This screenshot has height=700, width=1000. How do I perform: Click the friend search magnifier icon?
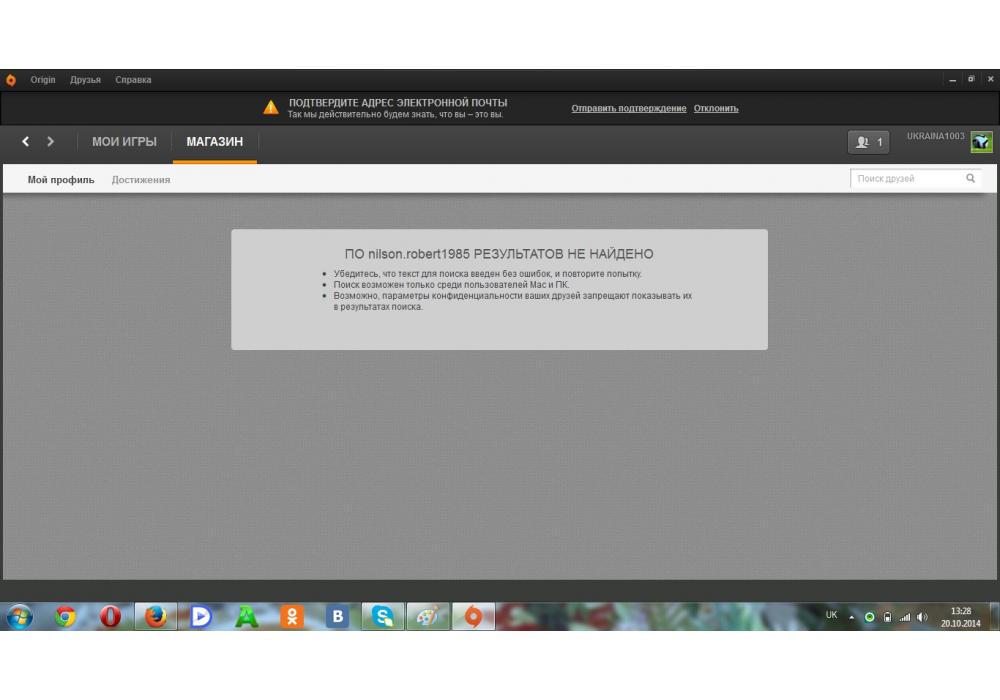pyautogui.click(x=970, y=179)
